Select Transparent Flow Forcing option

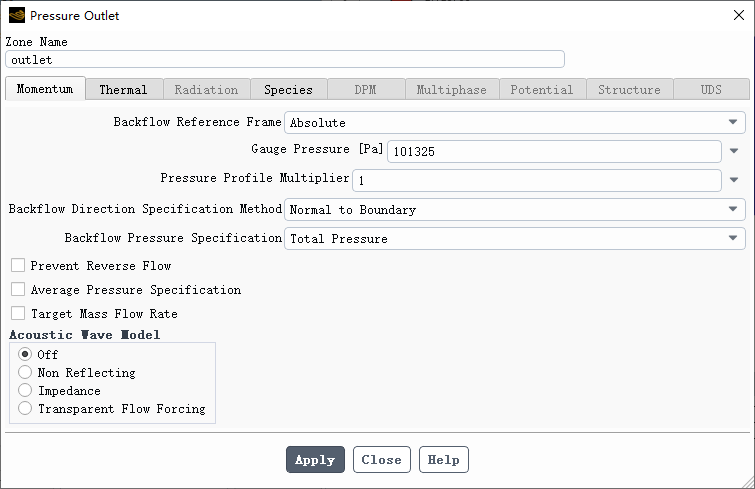[x=25, y=409]
